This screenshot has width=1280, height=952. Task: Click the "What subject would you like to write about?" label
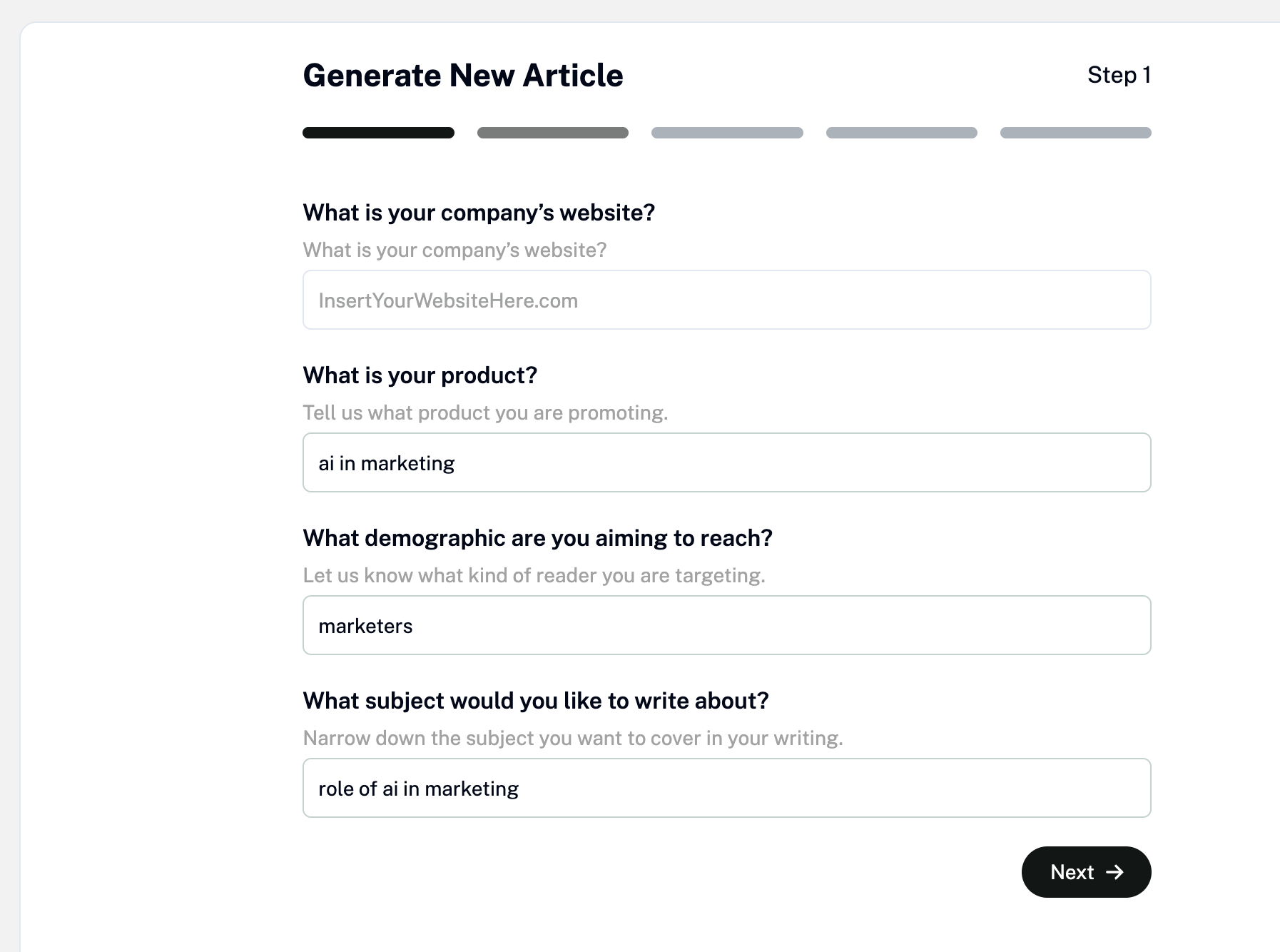coord(536,701)
